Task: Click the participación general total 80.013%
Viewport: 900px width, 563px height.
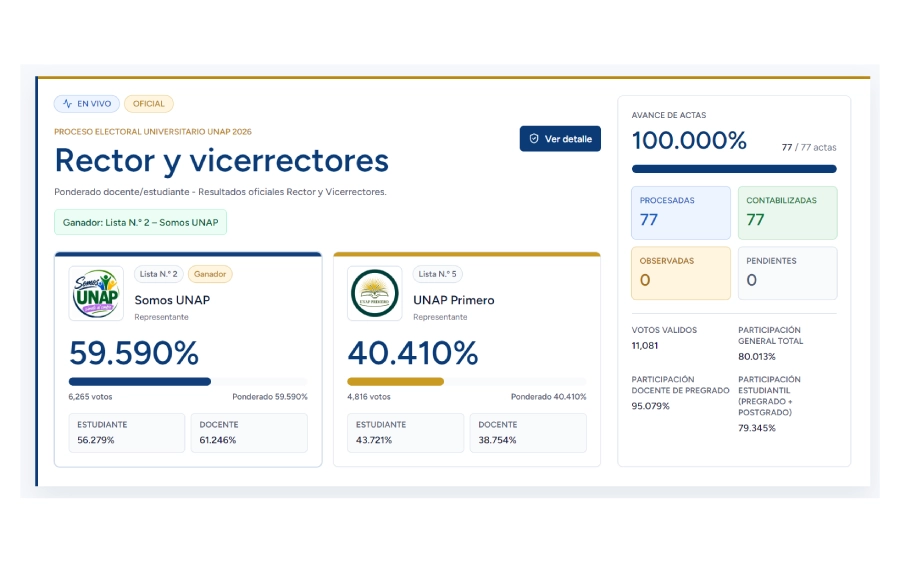Action: point(757,356)
